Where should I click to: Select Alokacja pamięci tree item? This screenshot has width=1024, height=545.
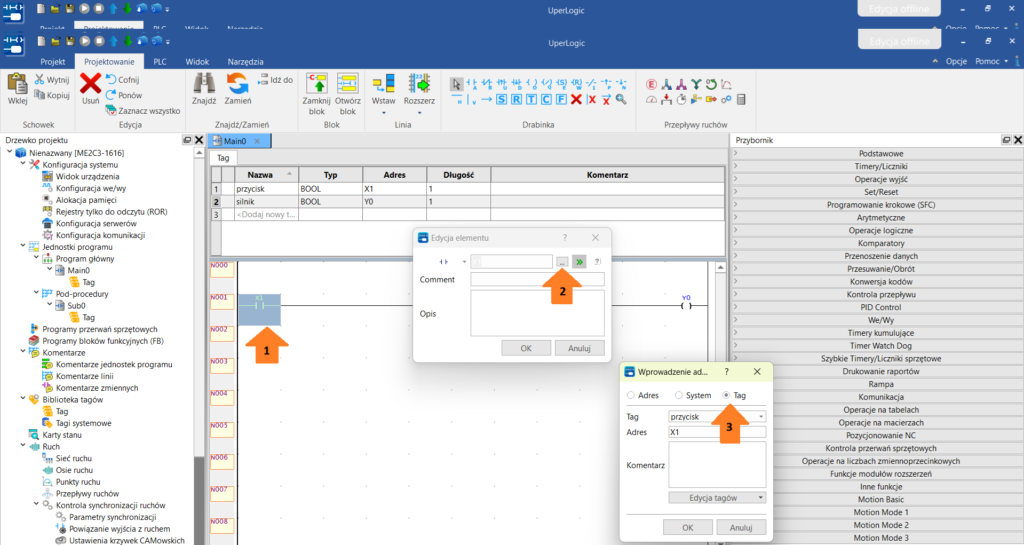[86, 200]
